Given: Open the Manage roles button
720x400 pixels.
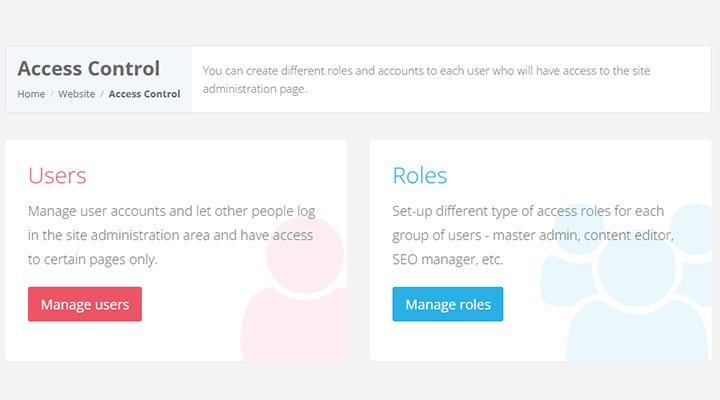Looking at the screenshot, I should point(448,304).
